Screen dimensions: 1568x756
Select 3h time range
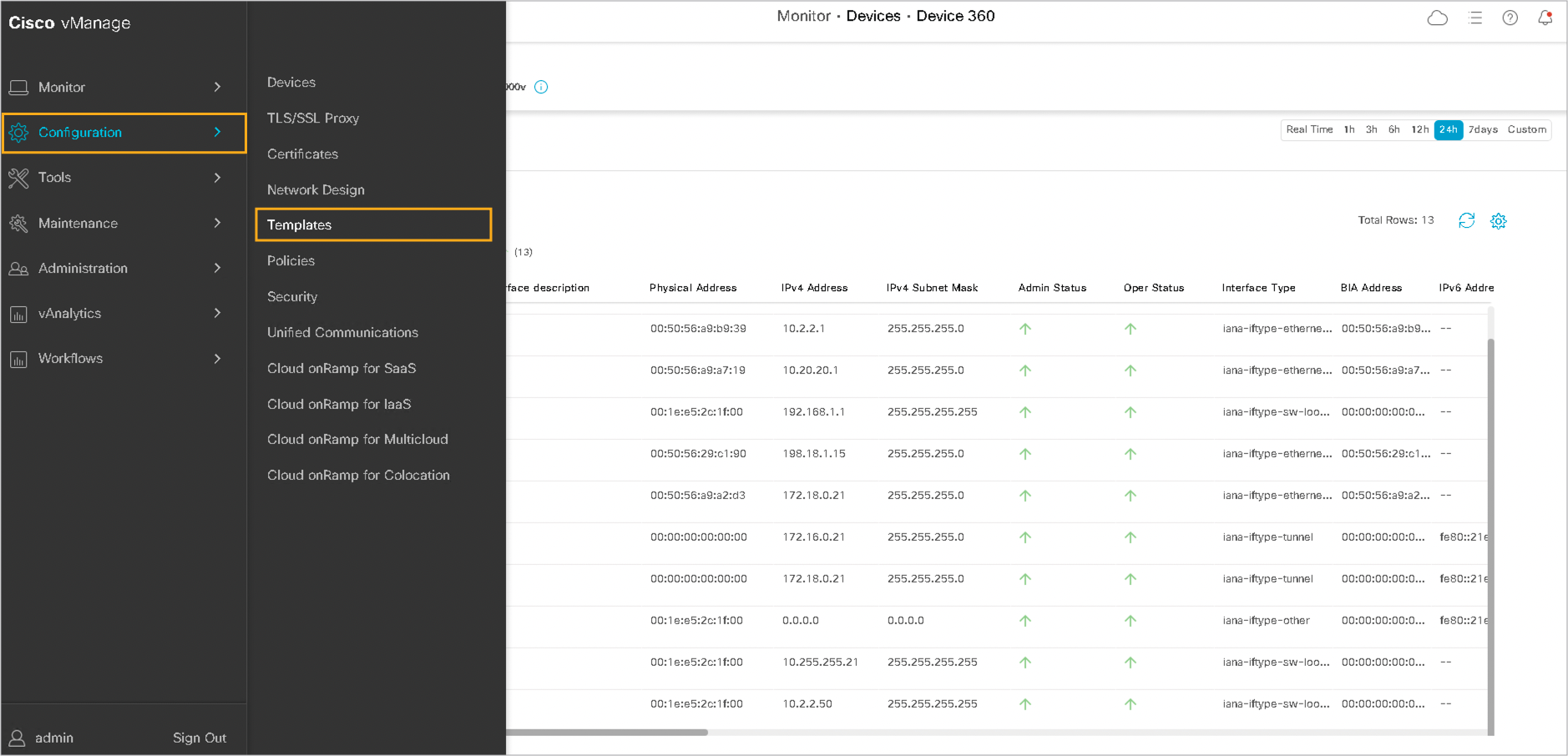[1372, 130]
